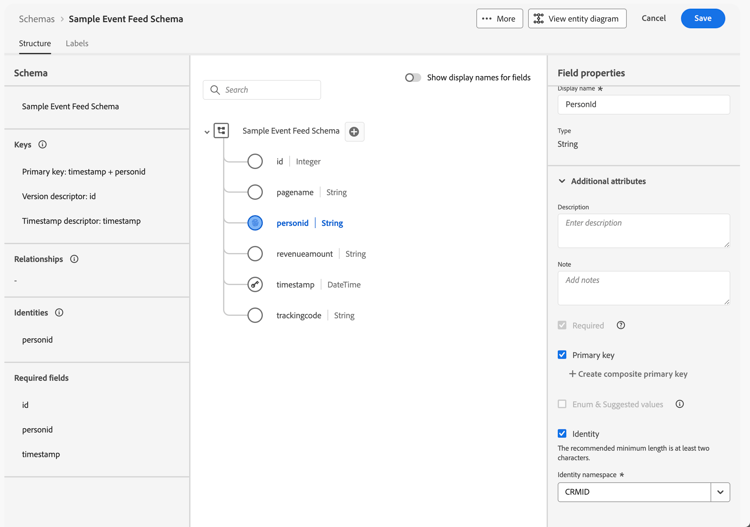Open the Identity namespace CRMID dropdown
Screen dimensions: 750x527
pos(720,492)
